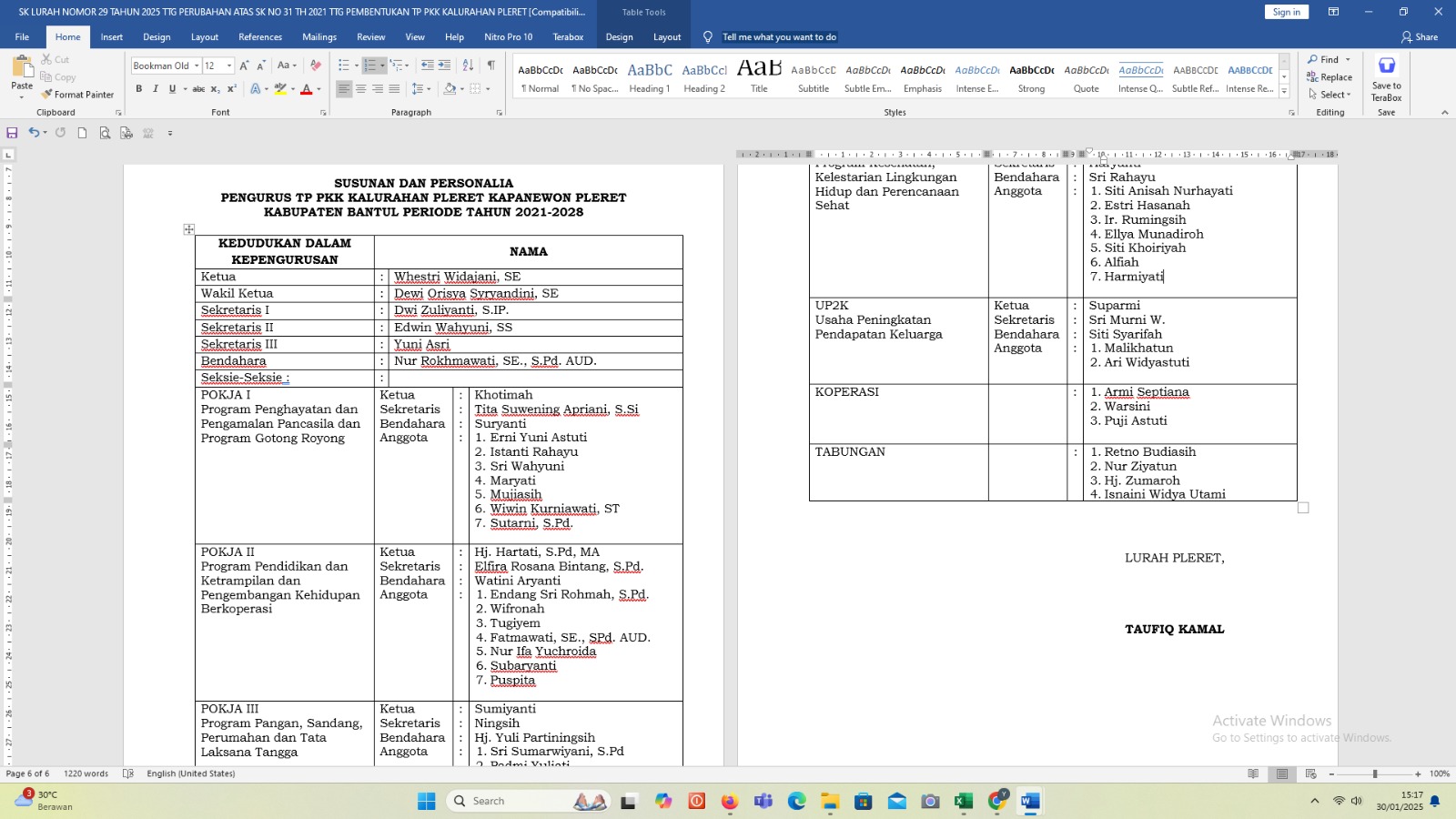Click Save to TeraBox icon
Viewport: 1456px width, 819px height.
(x=1386, y=78)
